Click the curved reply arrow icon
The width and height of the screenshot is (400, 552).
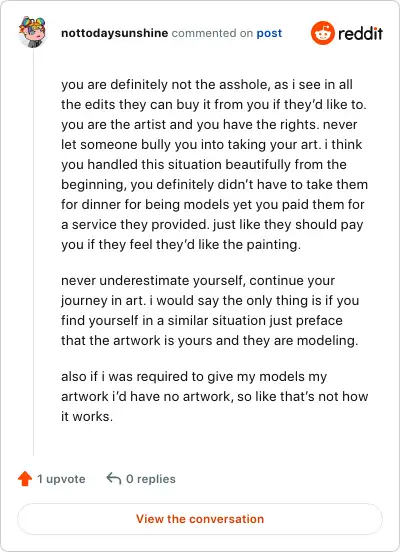(113, 478)
